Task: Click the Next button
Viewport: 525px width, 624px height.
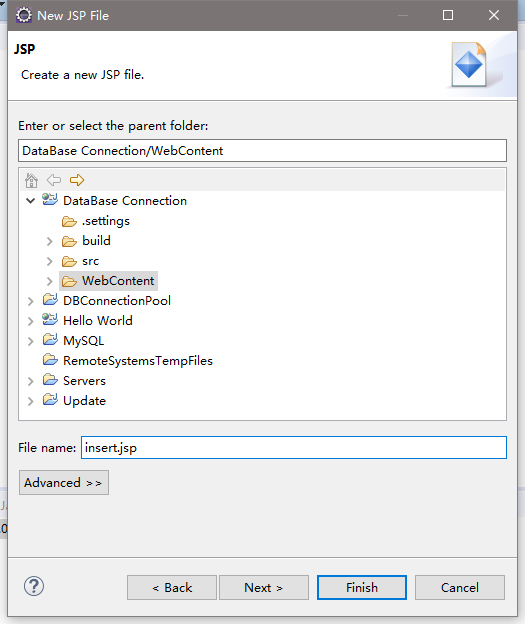Action: [x=264, y=587]
